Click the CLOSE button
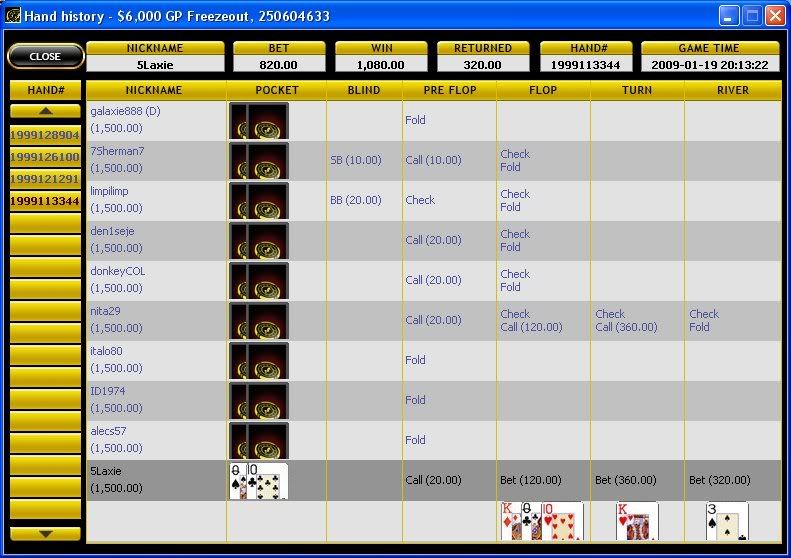 click(x=45, y=56)
